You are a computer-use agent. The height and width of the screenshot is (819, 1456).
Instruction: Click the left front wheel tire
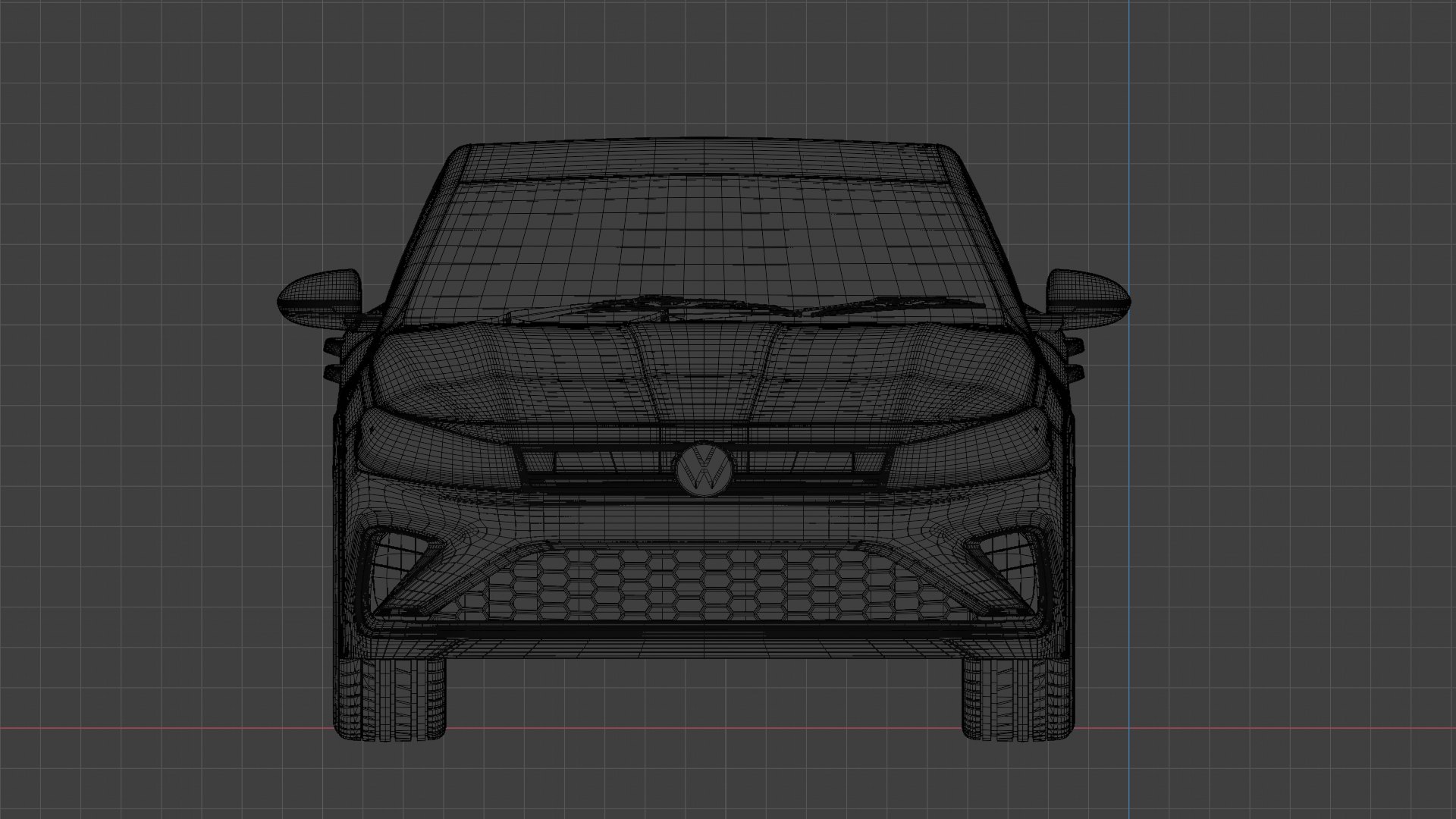point(391,698)
